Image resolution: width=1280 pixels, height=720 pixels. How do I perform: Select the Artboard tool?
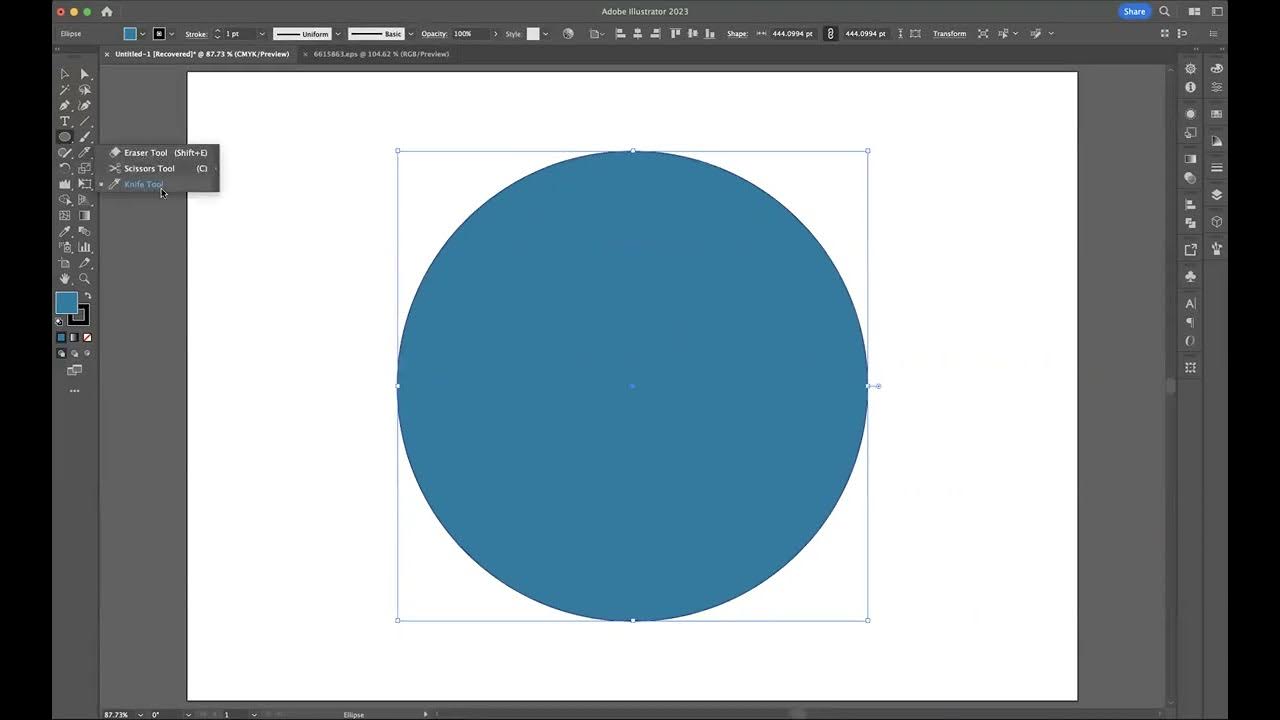pyautogui.click(x=65, y=264)
